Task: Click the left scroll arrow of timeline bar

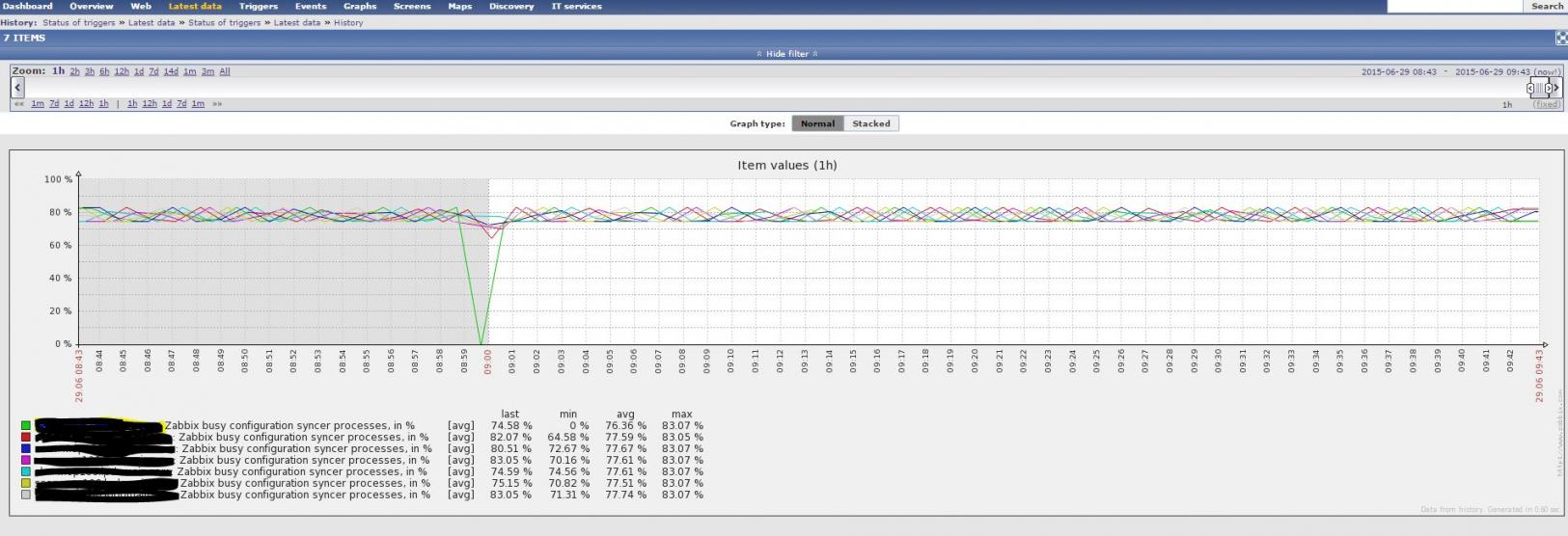Action: click(x=17, y=88)
